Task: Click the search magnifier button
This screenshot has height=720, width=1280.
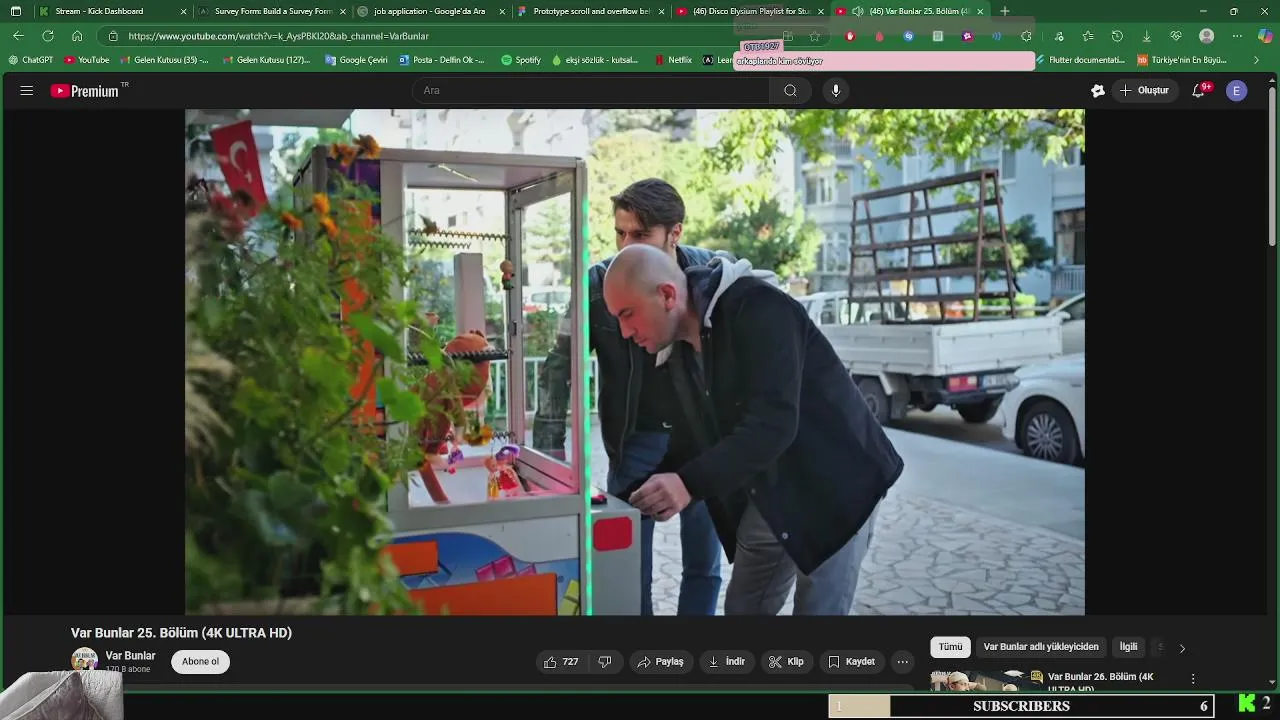Action: pos(790,91)
